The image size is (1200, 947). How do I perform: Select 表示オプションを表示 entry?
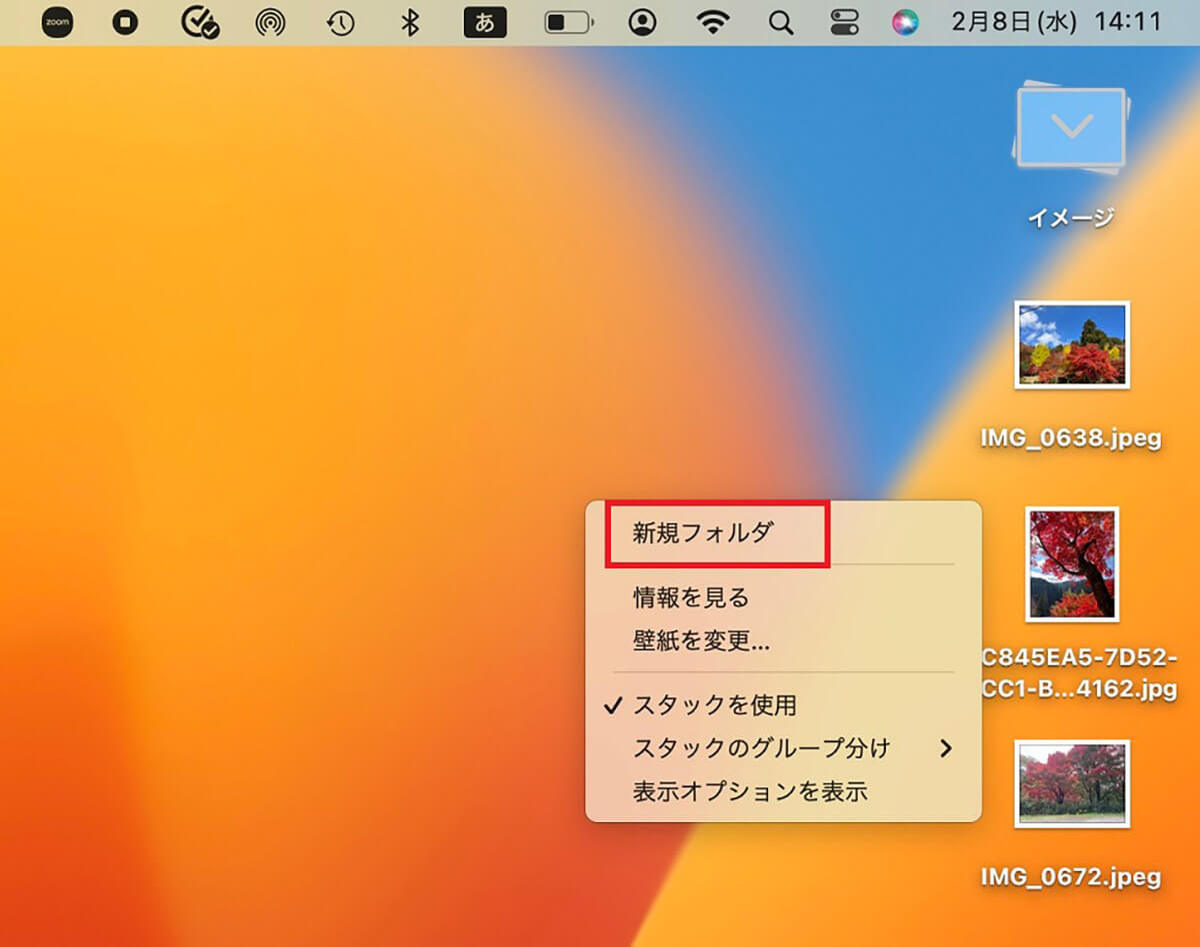pos(782,792)
